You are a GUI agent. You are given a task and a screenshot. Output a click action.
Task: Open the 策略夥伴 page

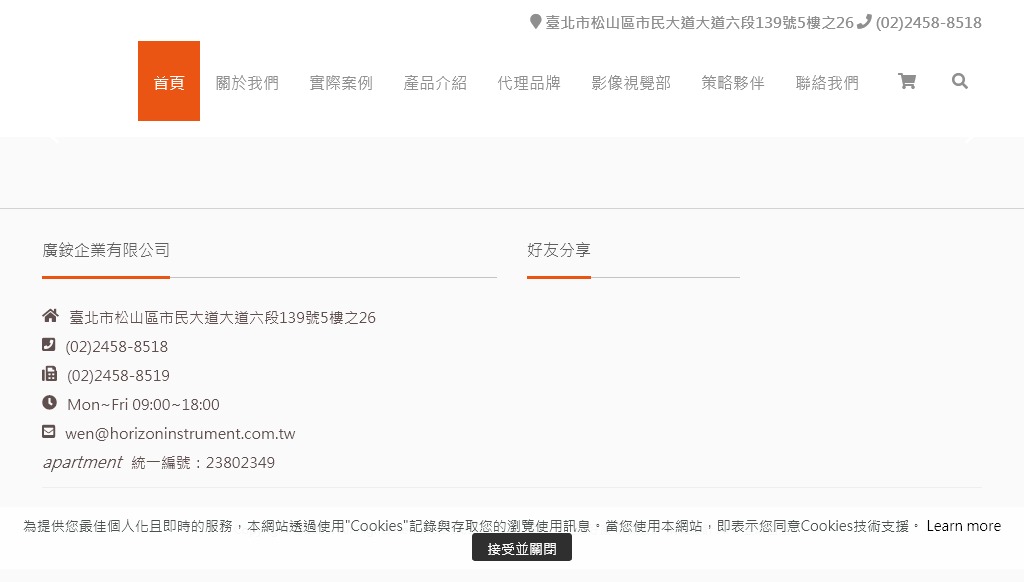tap(733, 83)
